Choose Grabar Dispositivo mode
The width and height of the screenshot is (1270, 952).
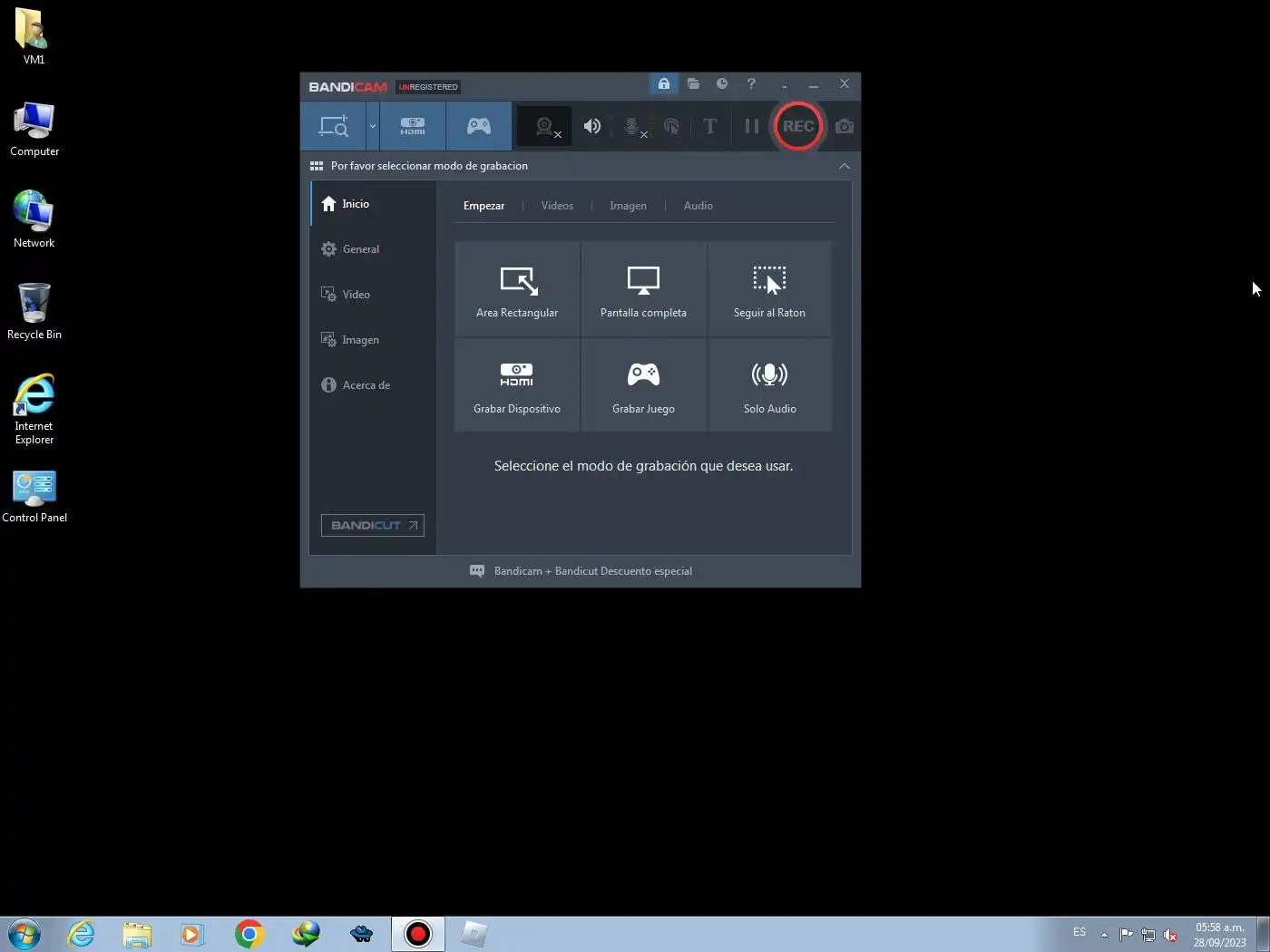tap(517, 385)
